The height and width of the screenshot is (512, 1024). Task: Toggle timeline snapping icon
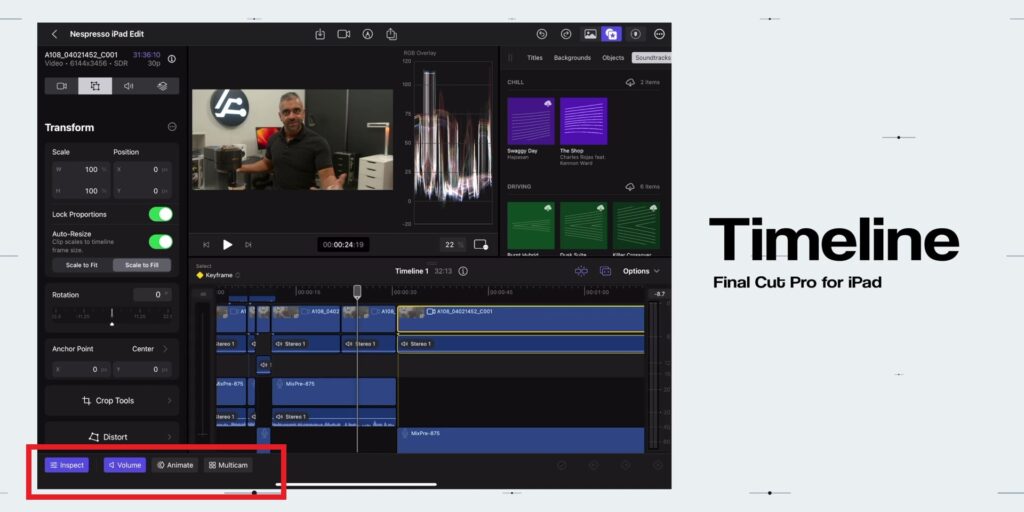581,271
